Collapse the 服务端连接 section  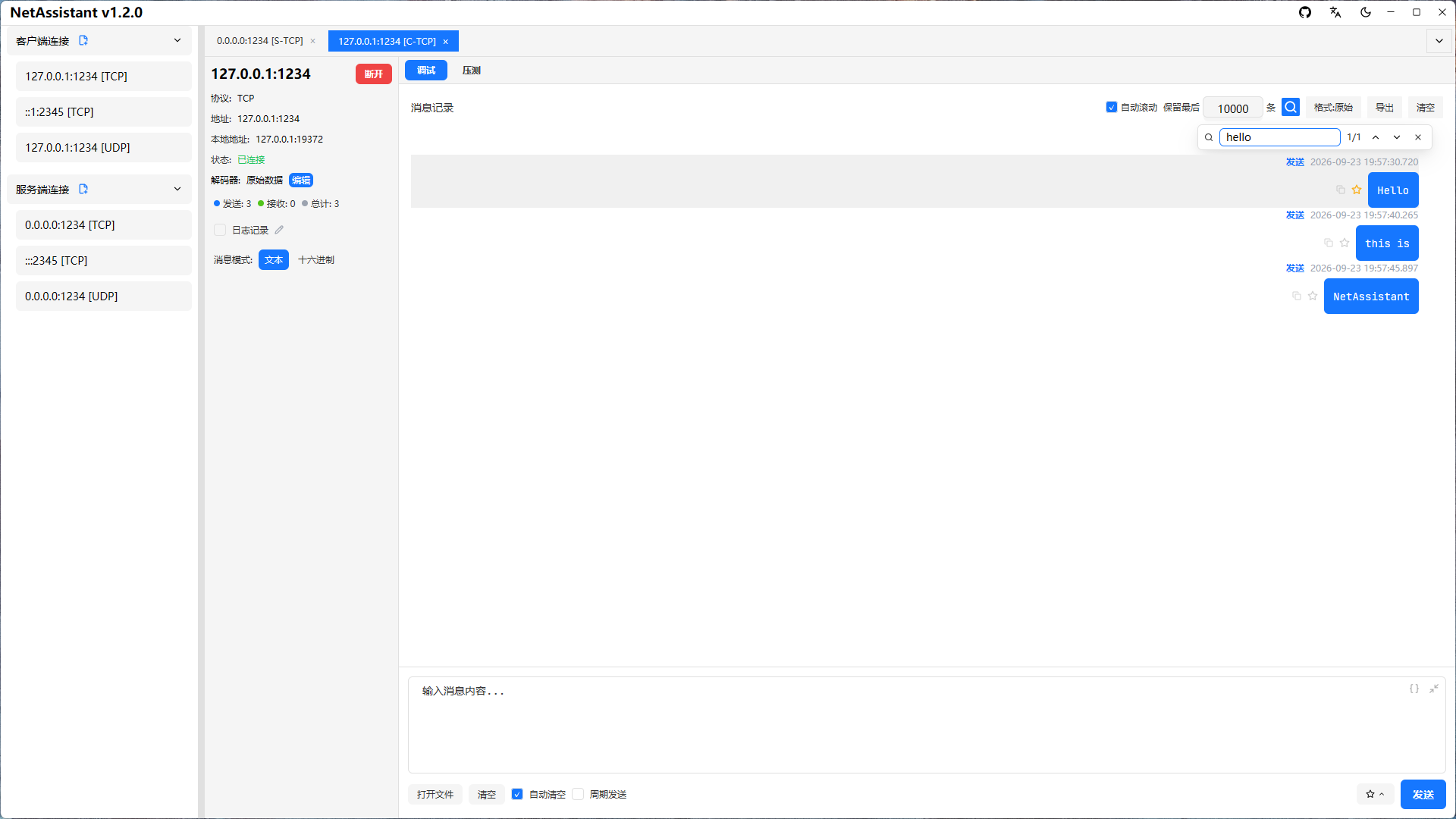177,189
